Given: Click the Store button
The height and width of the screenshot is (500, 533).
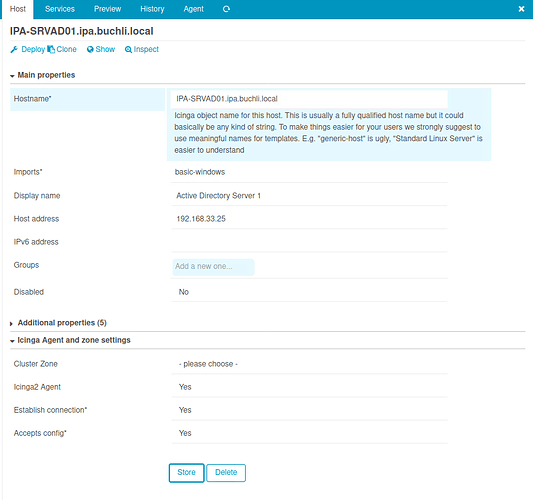Looking at the screenshot, I should (187, 472).
